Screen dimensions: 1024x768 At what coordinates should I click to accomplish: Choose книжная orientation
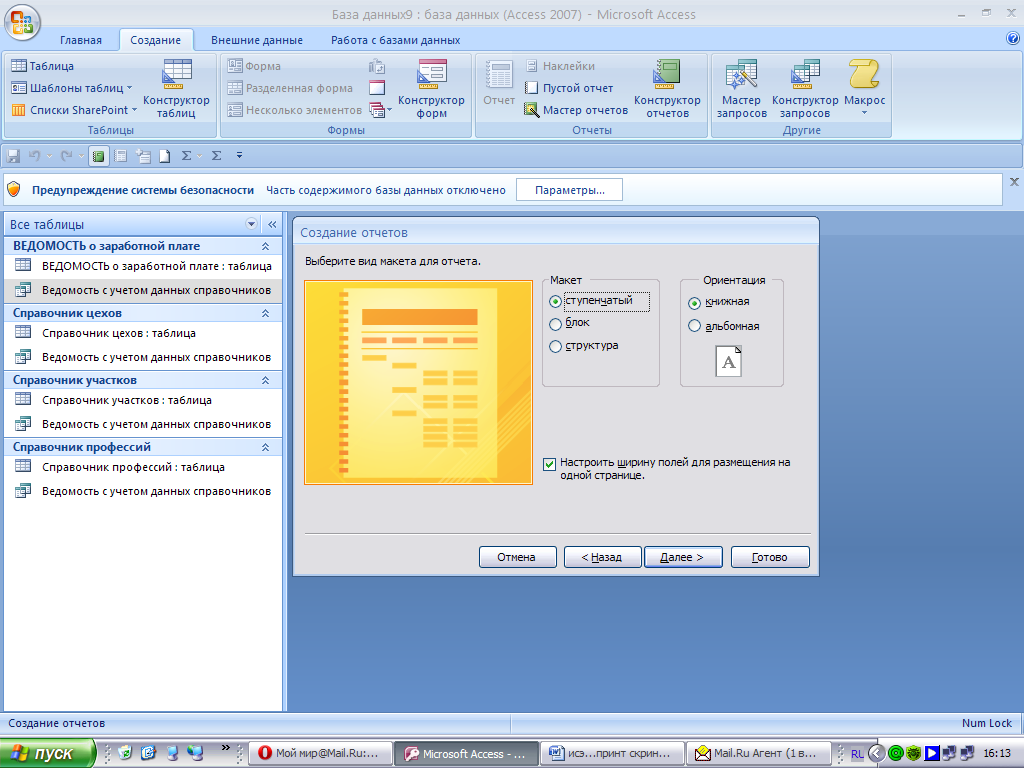coord(694,302)
